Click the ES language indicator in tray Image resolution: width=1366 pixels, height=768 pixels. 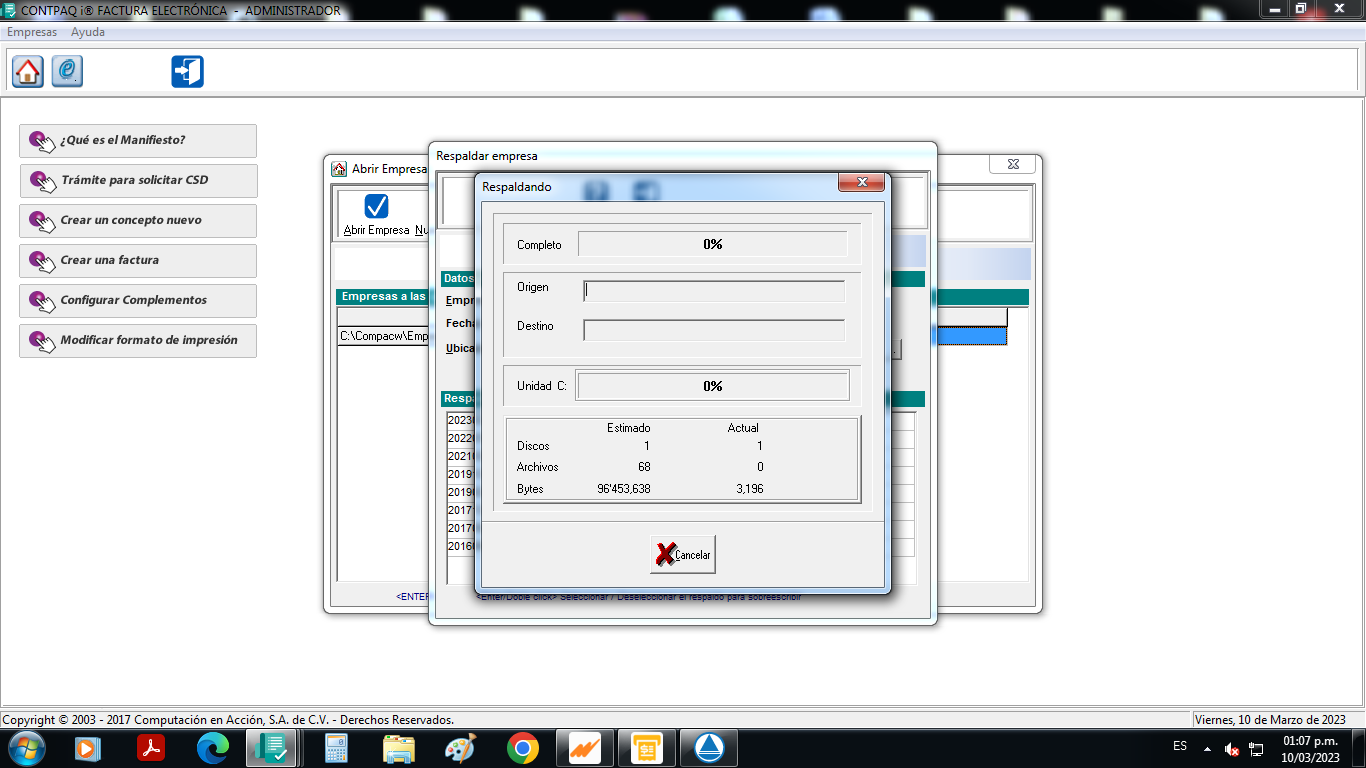tap(1180, 746)
